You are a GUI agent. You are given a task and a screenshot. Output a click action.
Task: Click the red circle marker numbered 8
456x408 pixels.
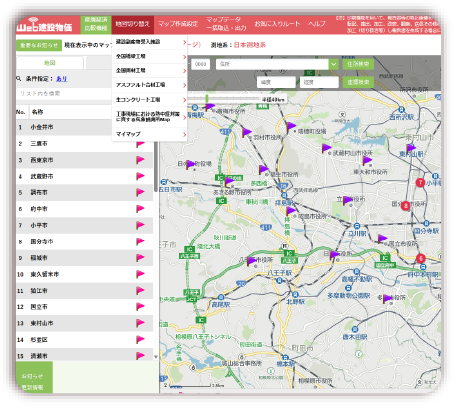click(x=405, y=206)
